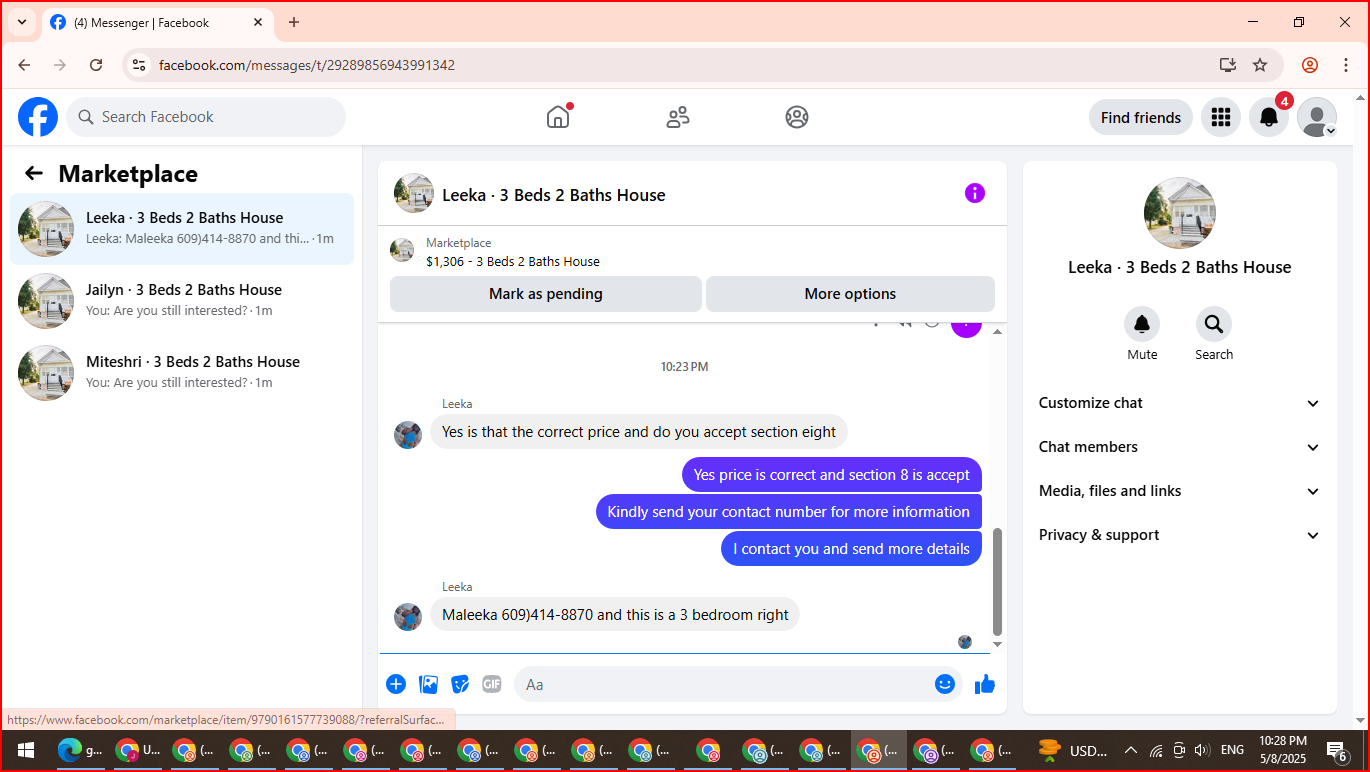1370x772 pixels.
Task: Open the conversation information icon
Action: click(x=975, y=194)
